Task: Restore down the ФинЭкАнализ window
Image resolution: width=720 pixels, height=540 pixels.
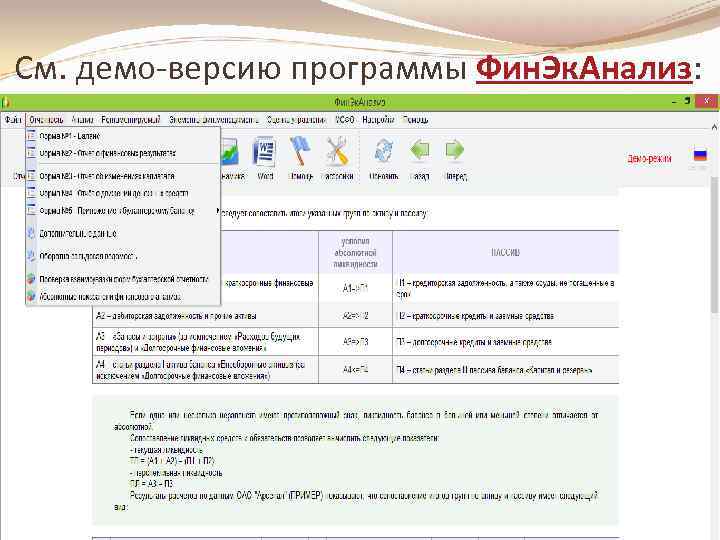Action: pos(687,101)
